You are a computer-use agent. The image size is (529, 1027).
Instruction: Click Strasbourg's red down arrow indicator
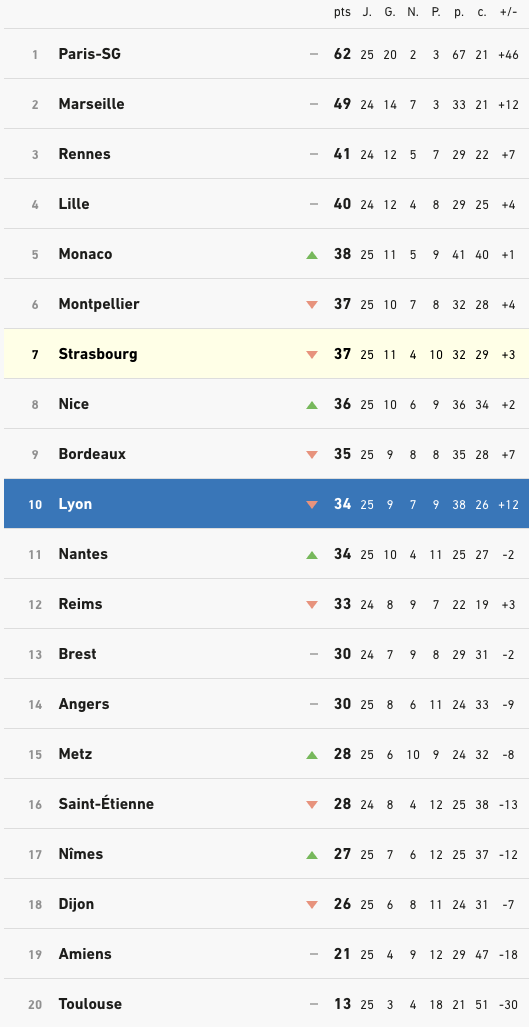pyautogui.click(x=312, y=354)
